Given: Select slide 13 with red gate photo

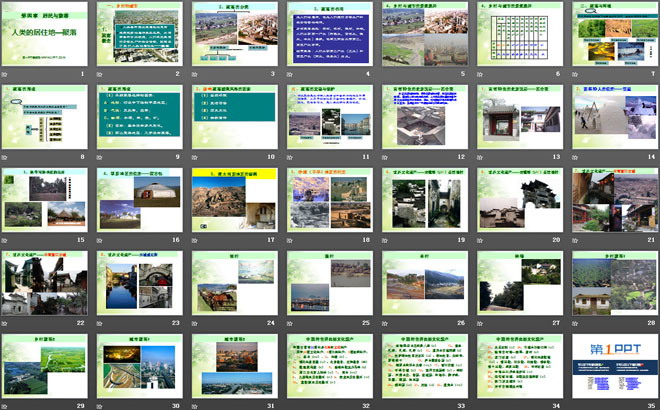Looking at the screenshot, I should [x=518, y=117].
